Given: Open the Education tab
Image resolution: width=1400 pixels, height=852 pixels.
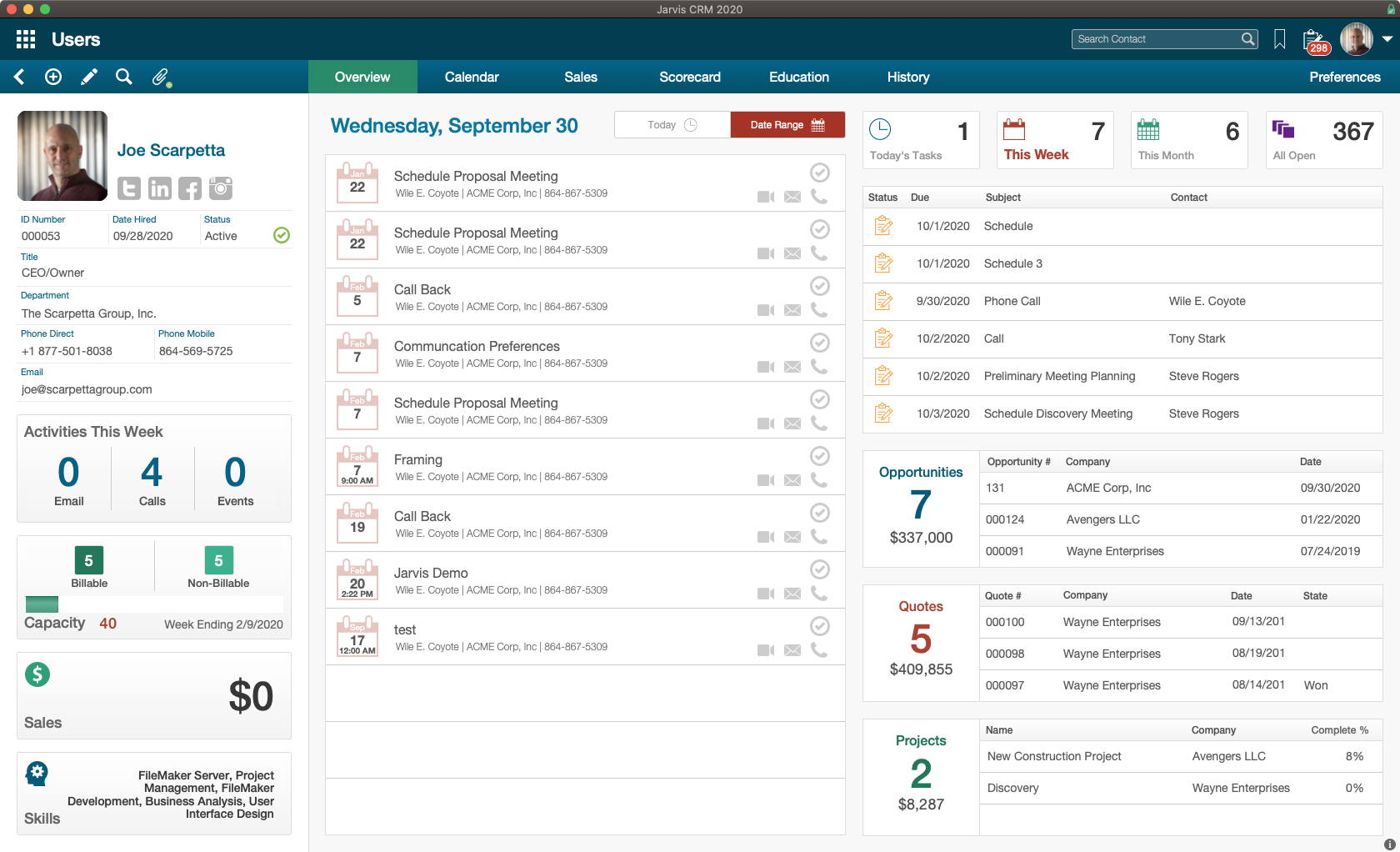Looking at the screenshot, I should 799,77.
